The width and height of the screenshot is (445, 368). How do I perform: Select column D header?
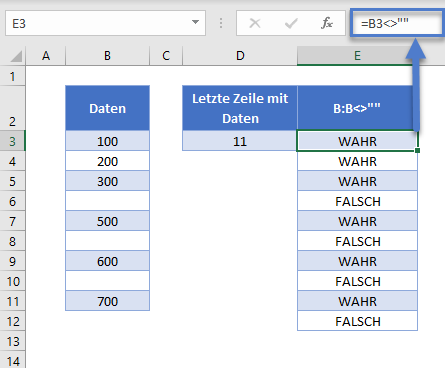click(x=240, y=56)
